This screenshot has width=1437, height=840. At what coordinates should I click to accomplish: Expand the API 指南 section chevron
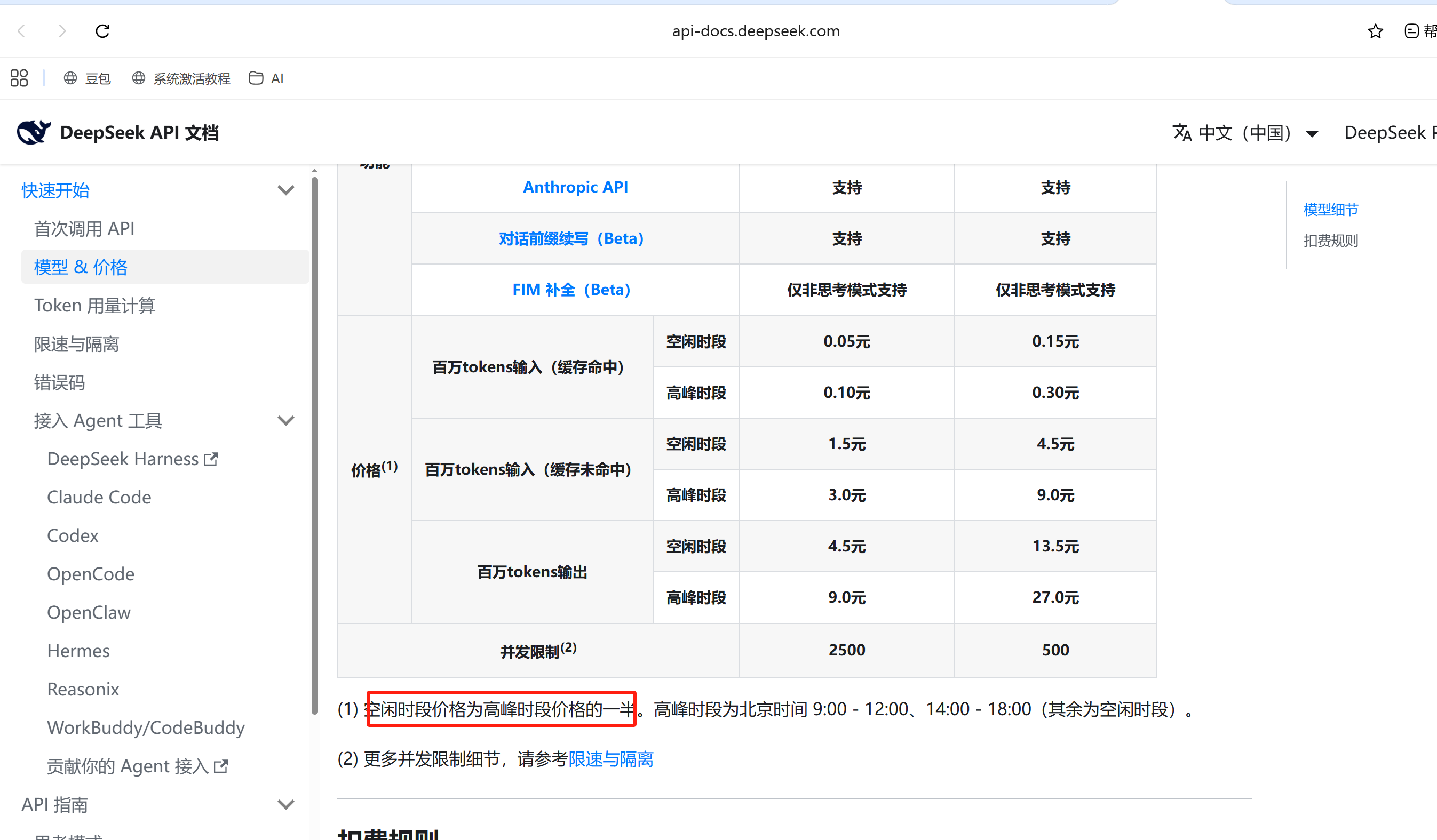click(x=285, y=805)
